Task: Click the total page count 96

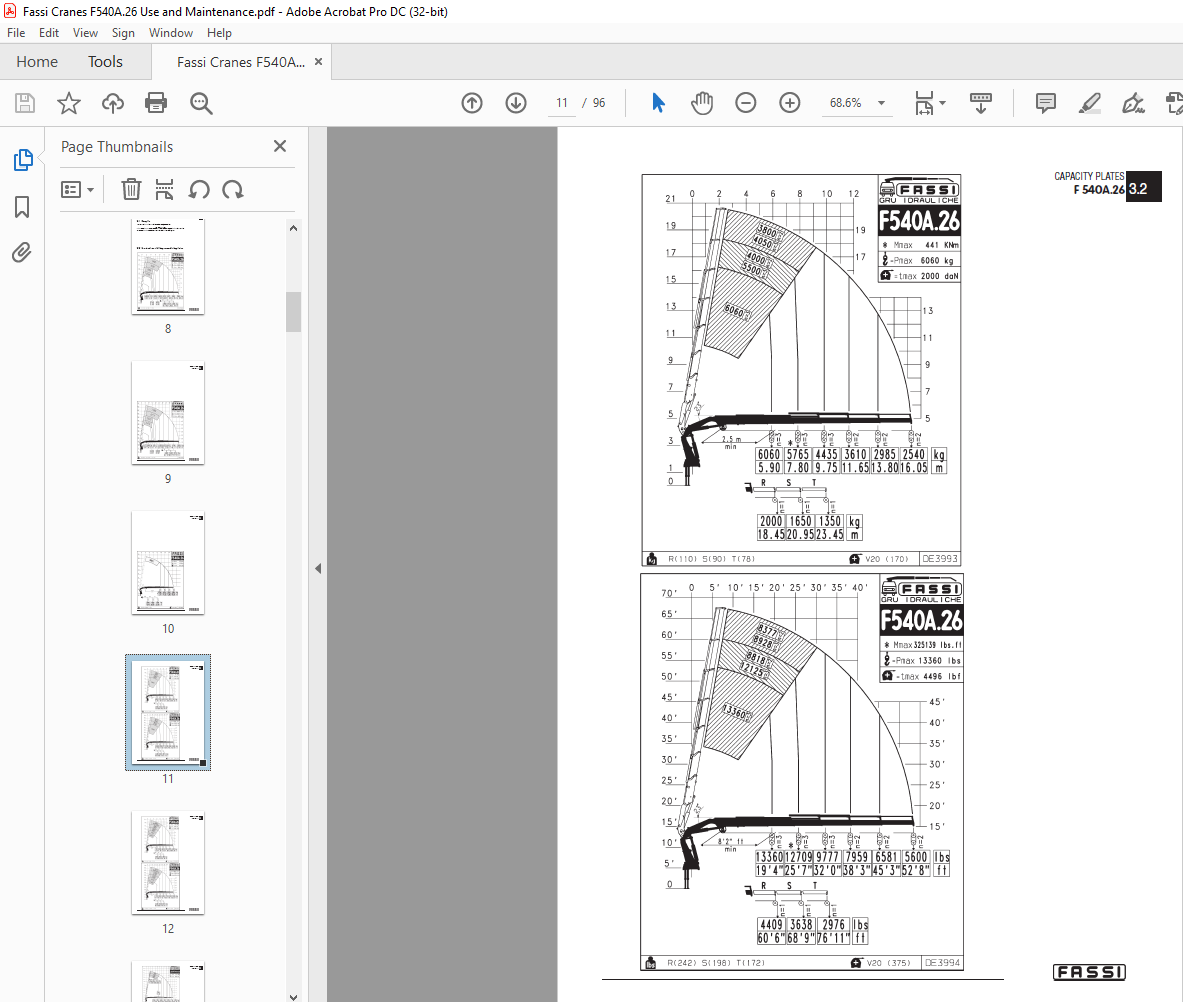Action: tap(598, 103)
